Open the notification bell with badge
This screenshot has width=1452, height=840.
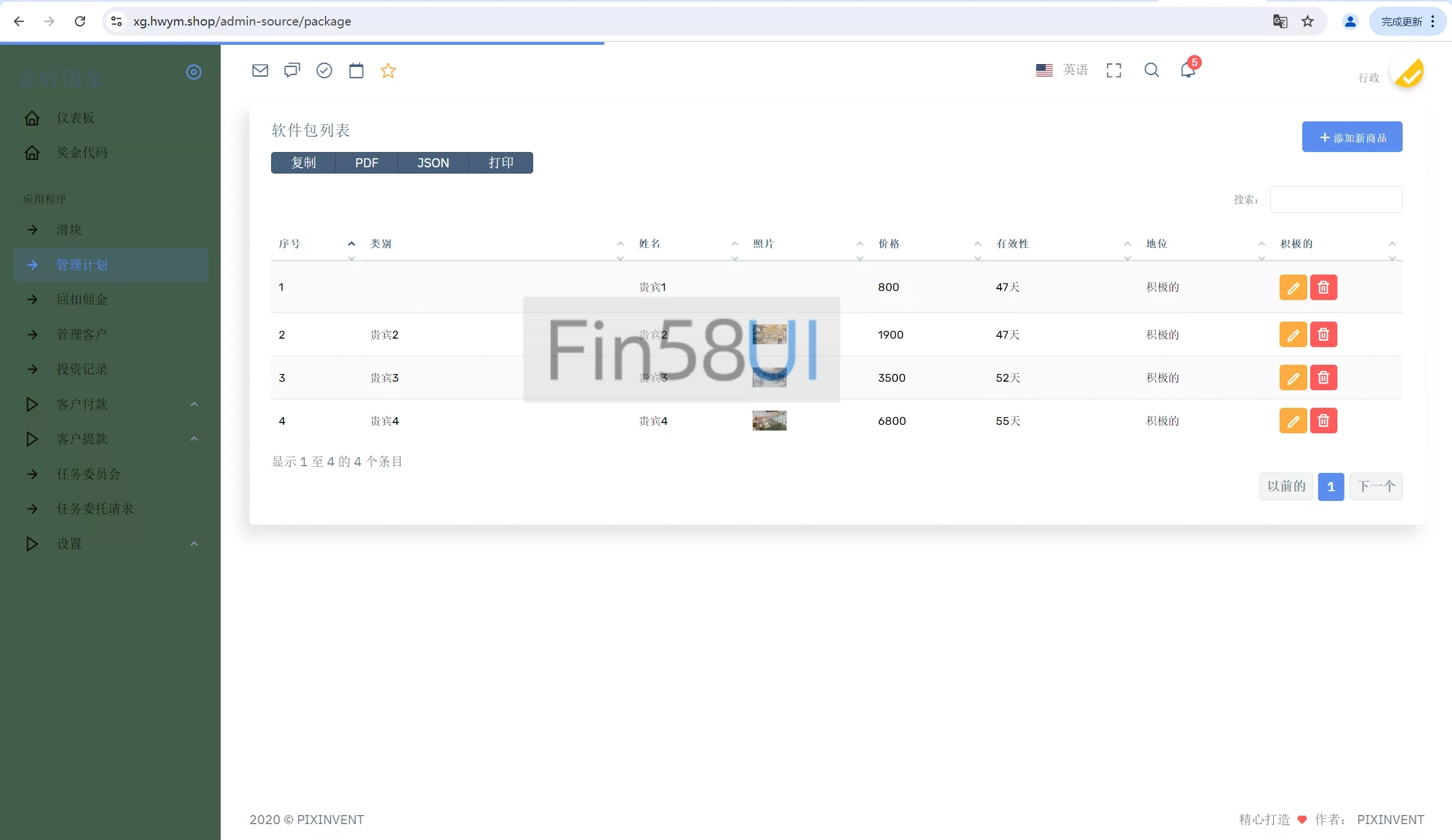point(1188,70)
